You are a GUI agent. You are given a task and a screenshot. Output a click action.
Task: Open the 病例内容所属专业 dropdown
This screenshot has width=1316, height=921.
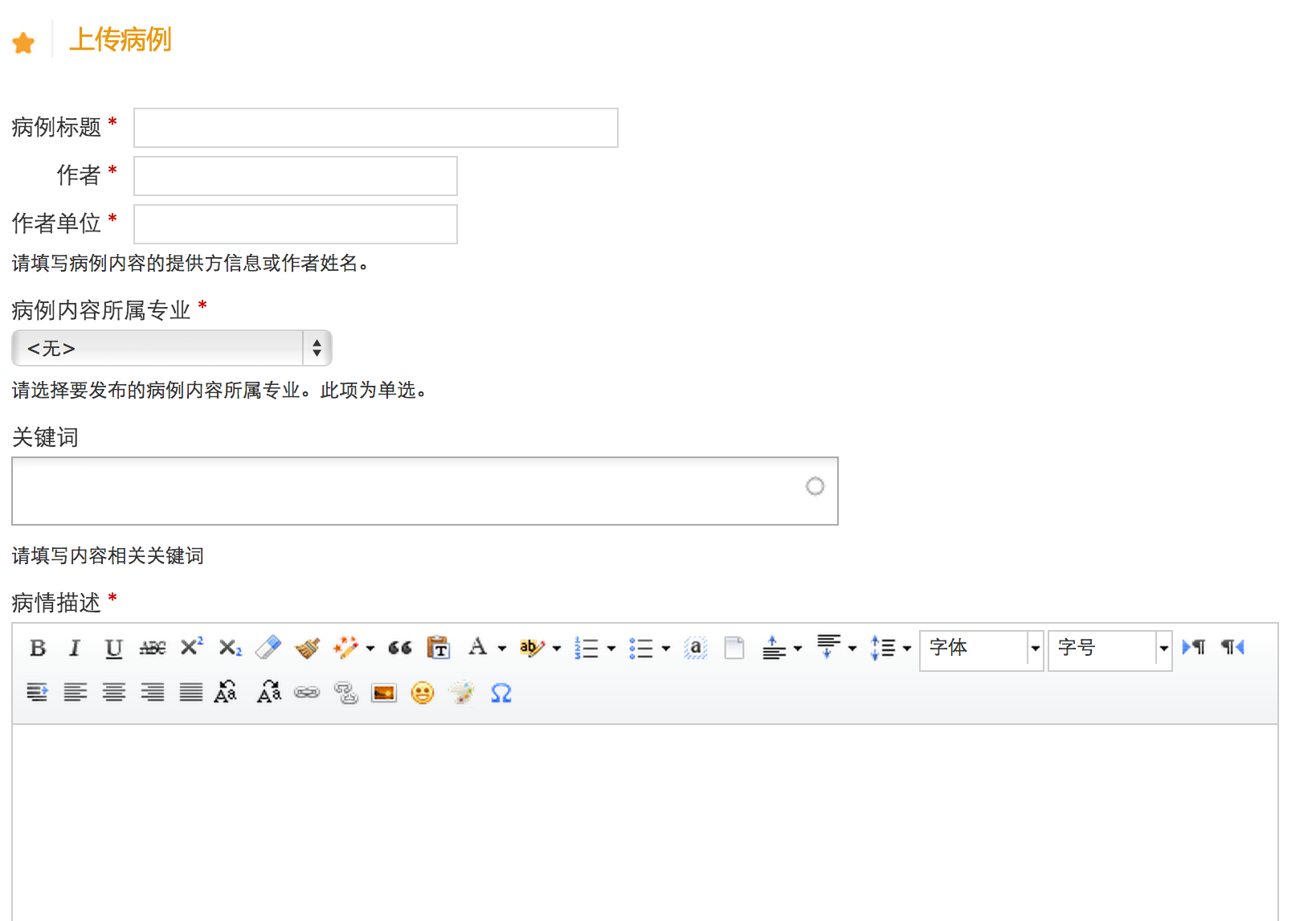172,348
